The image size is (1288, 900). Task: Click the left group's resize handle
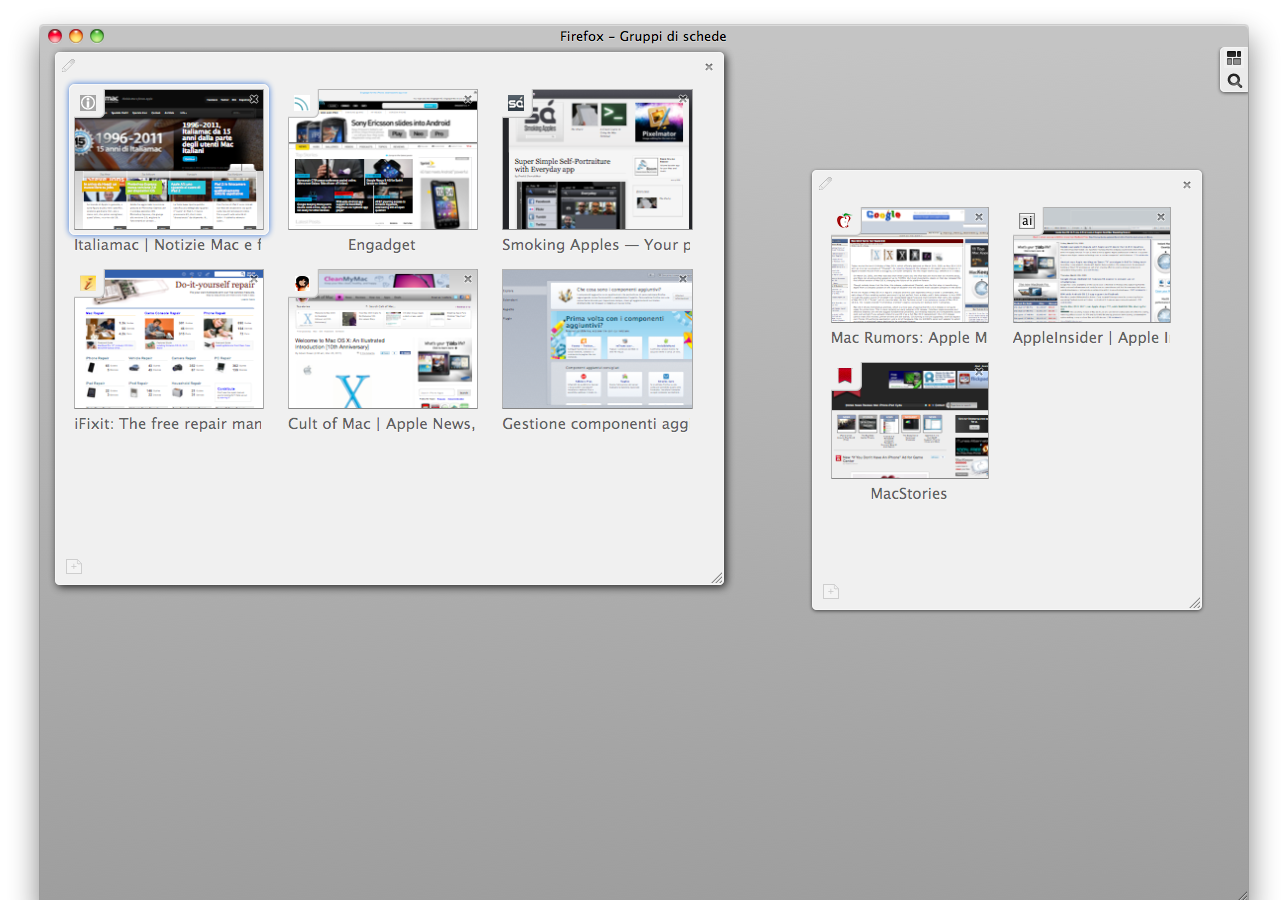tap(717, 578)
